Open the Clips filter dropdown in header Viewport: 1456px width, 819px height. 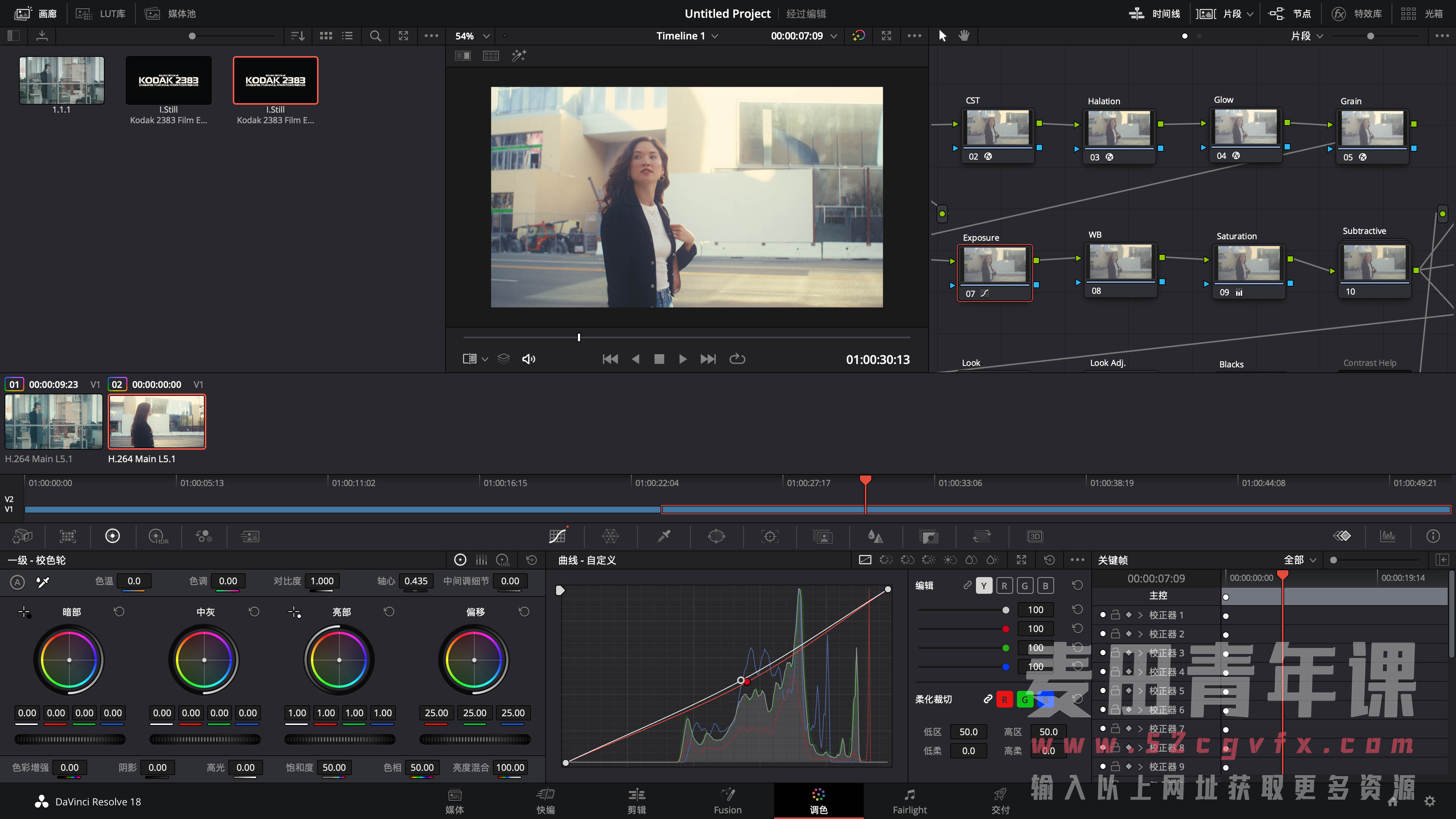(1225, 14)
